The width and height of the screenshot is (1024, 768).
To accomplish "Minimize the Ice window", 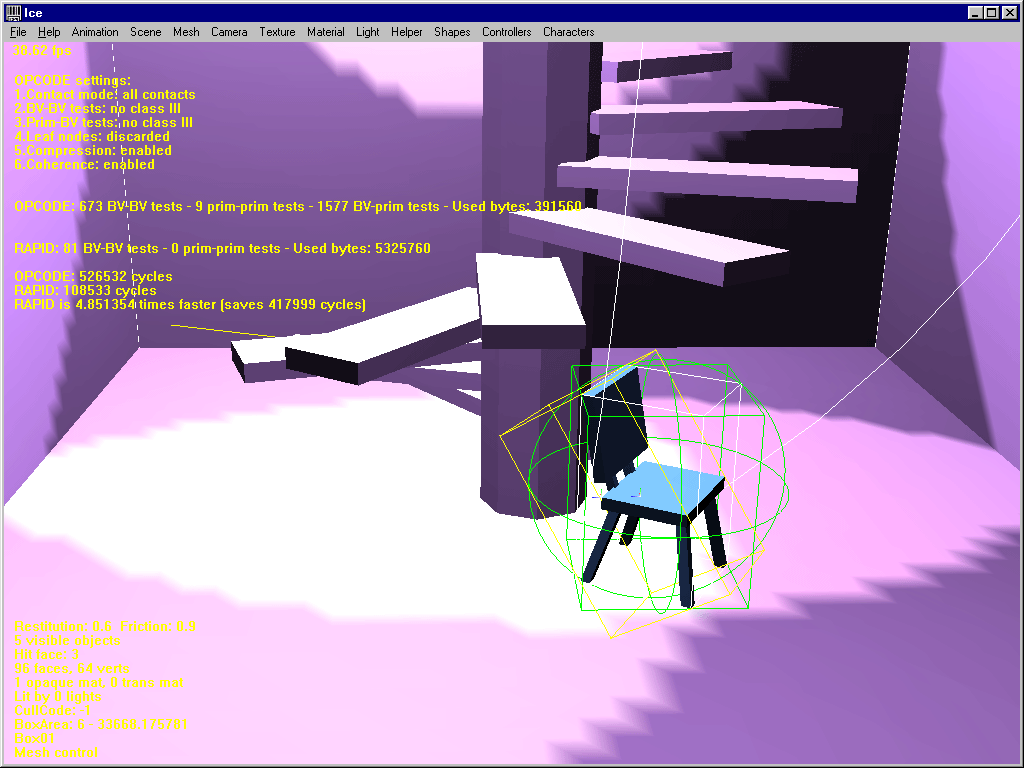I will tap(975, 12).
